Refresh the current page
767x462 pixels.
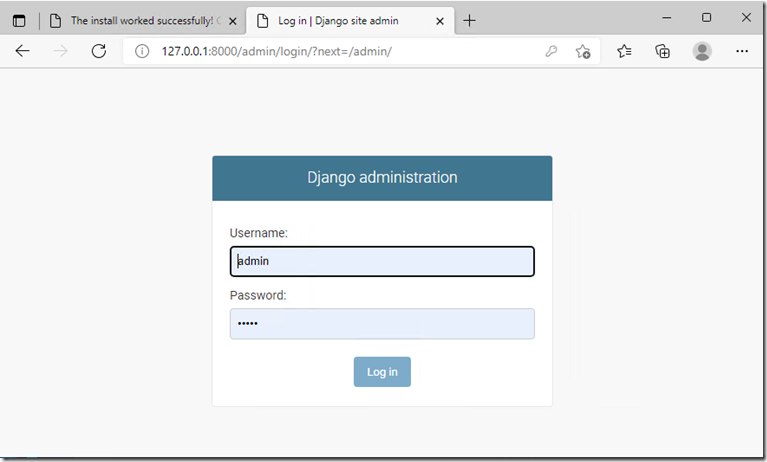pos(98,51)
